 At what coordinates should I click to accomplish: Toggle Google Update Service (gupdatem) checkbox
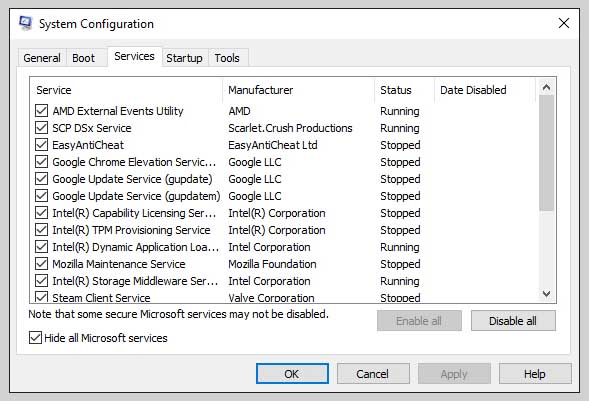pyautogui.click(x=41, y=196)
